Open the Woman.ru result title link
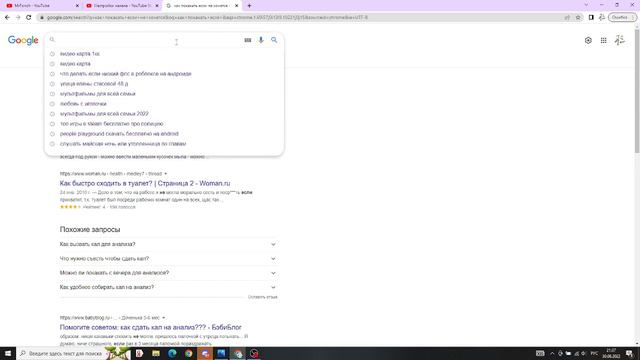Image resolution: width=640 pixels, height=360 pixels. click(x=145, y=183)
